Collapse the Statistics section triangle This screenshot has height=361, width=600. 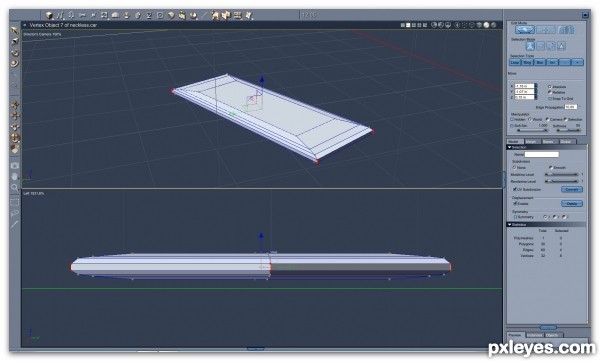click(x=509, y=225)
